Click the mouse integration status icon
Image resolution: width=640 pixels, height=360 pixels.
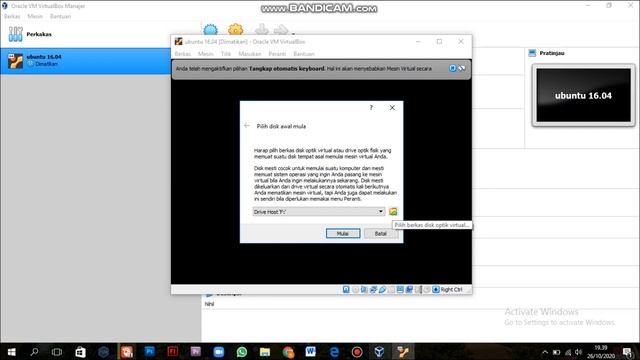[427, 289]
